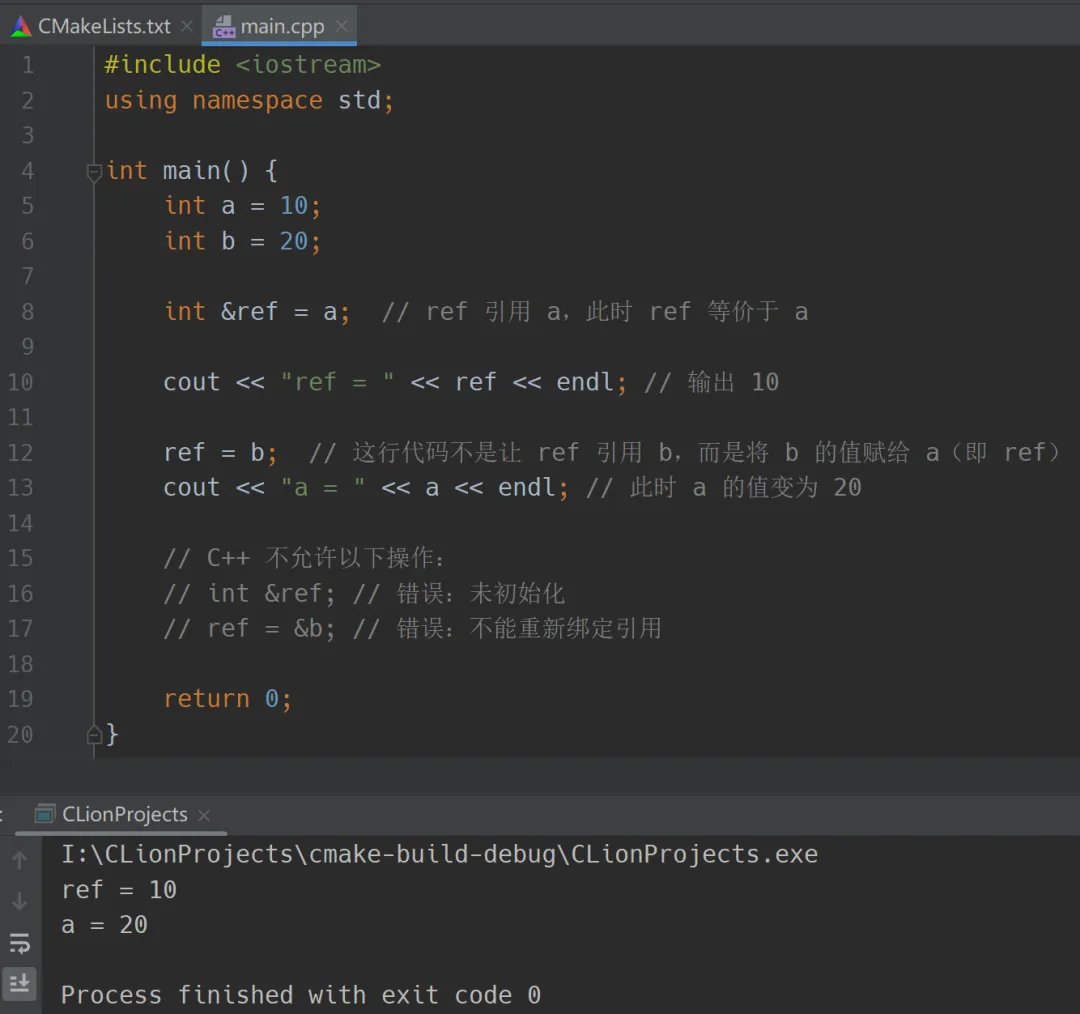The height and width of the screenshot is (1014, 1080).
Task: Click 'ref = 10' console output line
Action: 119,890
